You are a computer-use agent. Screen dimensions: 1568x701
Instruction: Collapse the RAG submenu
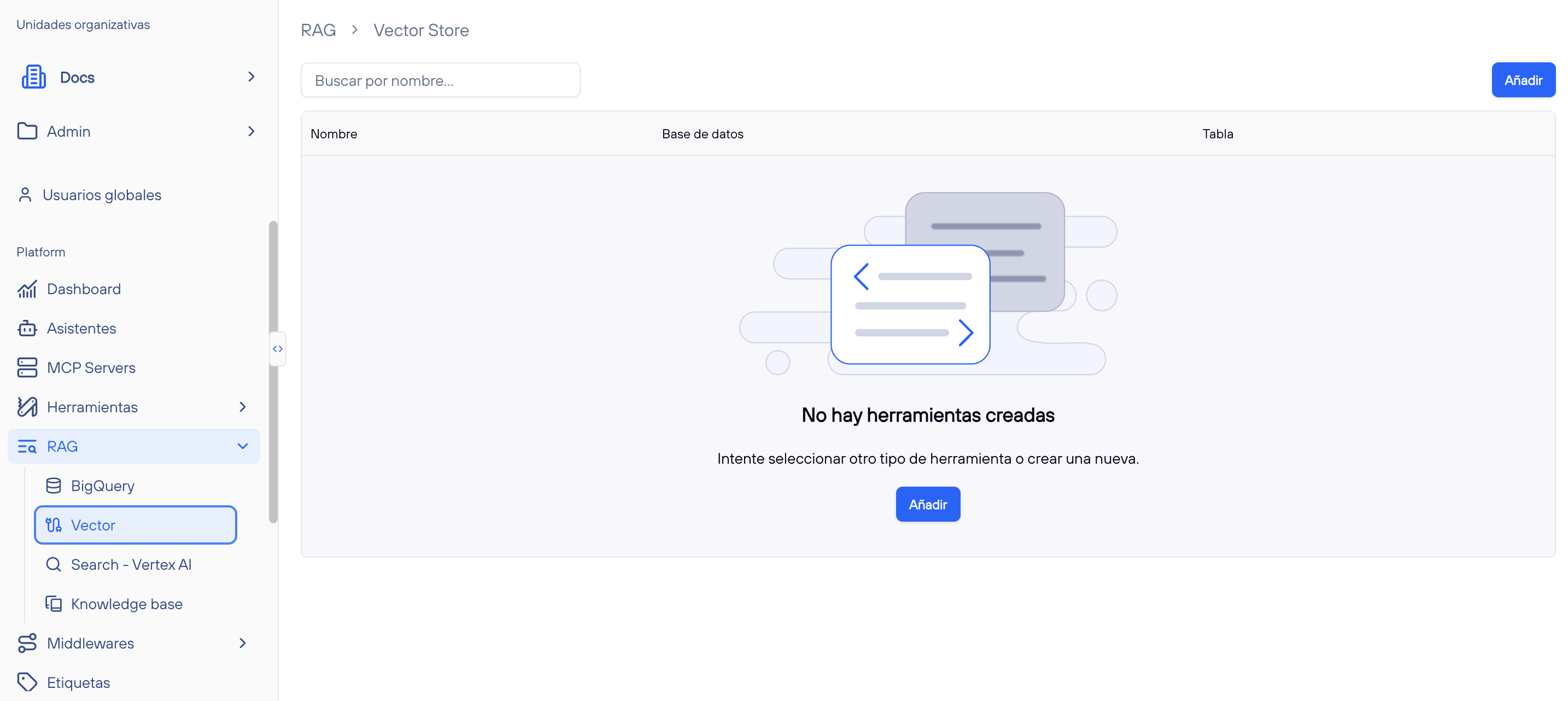tap(243, 446)
